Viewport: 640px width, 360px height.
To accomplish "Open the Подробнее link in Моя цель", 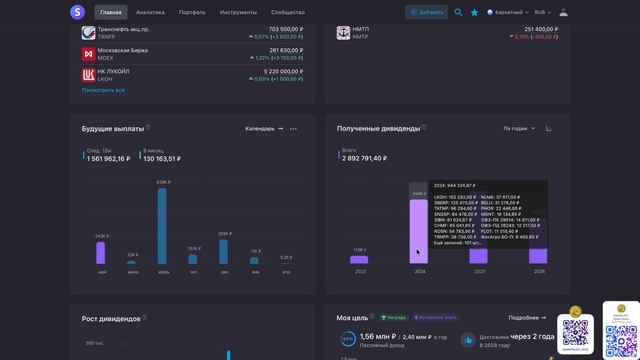I will (527, 318).
